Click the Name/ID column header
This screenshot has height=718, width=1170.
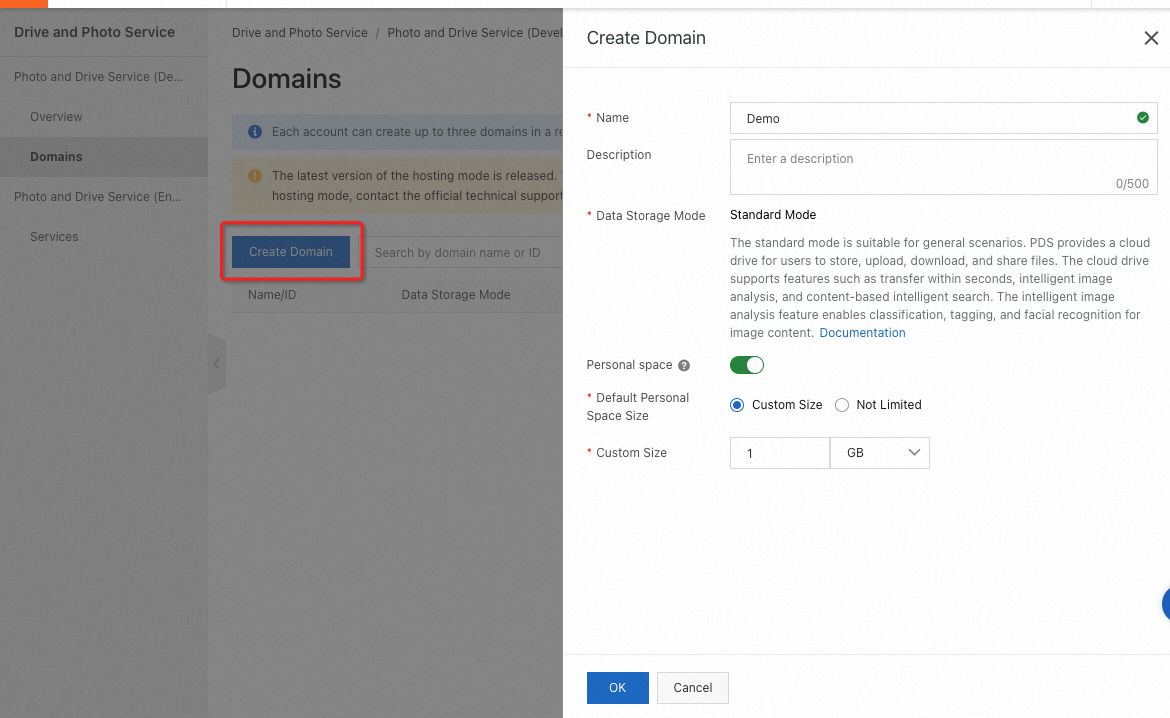(272, 295)
